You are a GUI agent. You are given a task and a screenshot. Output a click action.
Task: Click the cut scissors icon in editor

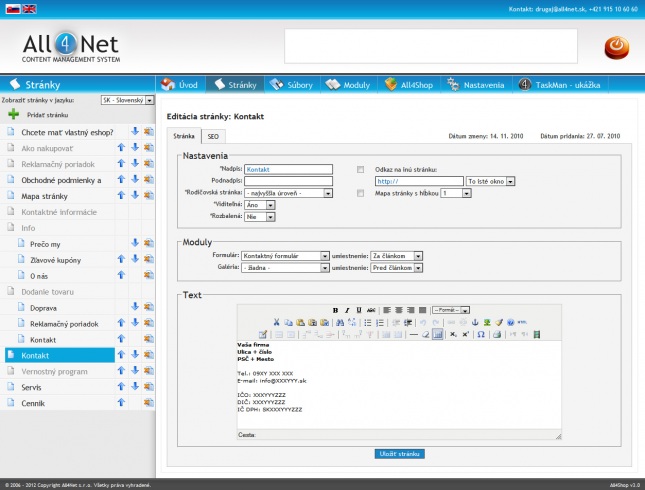point(276,322)
